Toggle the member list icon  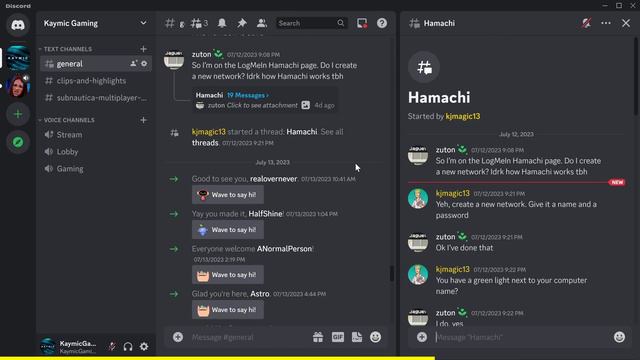point(262,23)
